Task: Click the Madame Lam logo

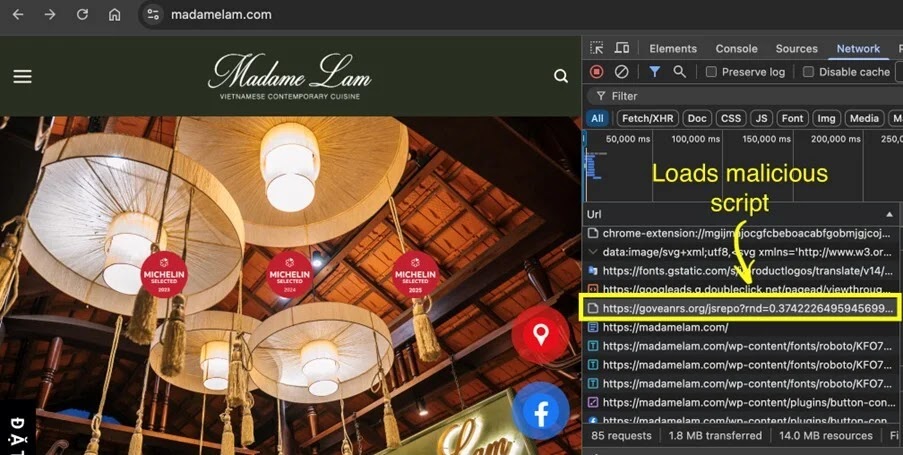Action: 290,77
